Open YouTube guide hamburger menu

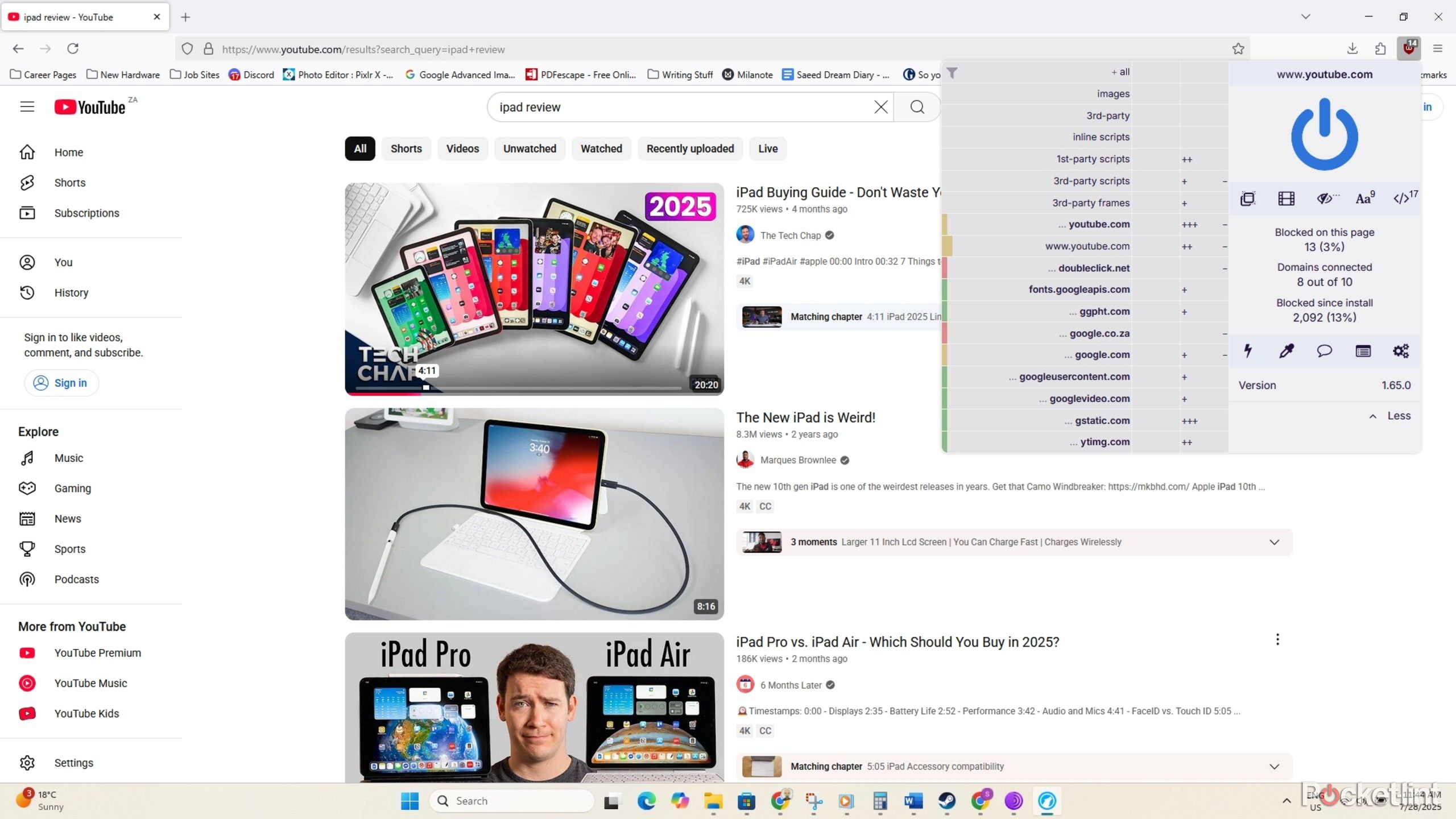pyautogui.click(x=27, y=107)
